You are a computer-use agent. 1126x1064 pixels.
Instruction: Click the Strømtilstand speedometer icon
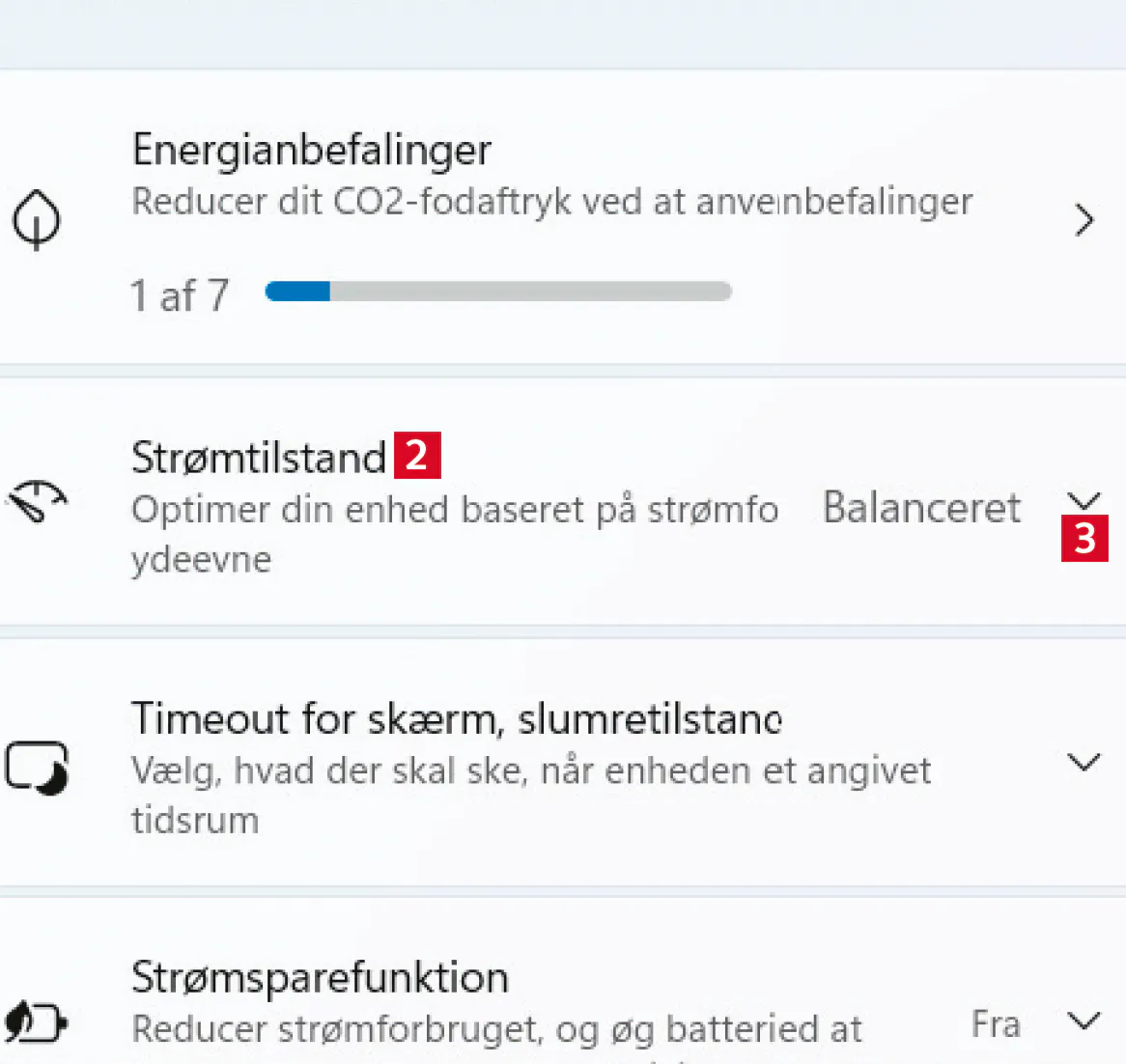tap(37, 501)
